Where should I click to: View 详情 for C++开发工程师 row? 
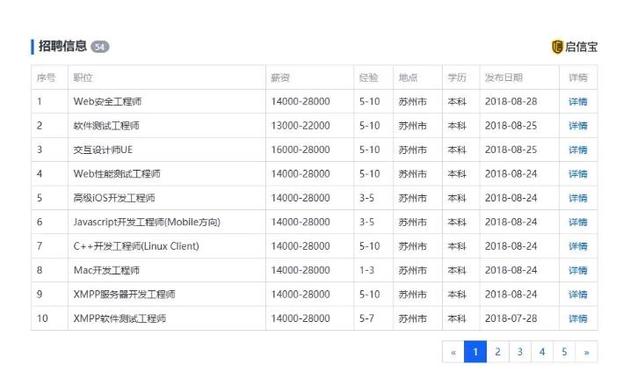pyautogui.click(x=578, y=246)
